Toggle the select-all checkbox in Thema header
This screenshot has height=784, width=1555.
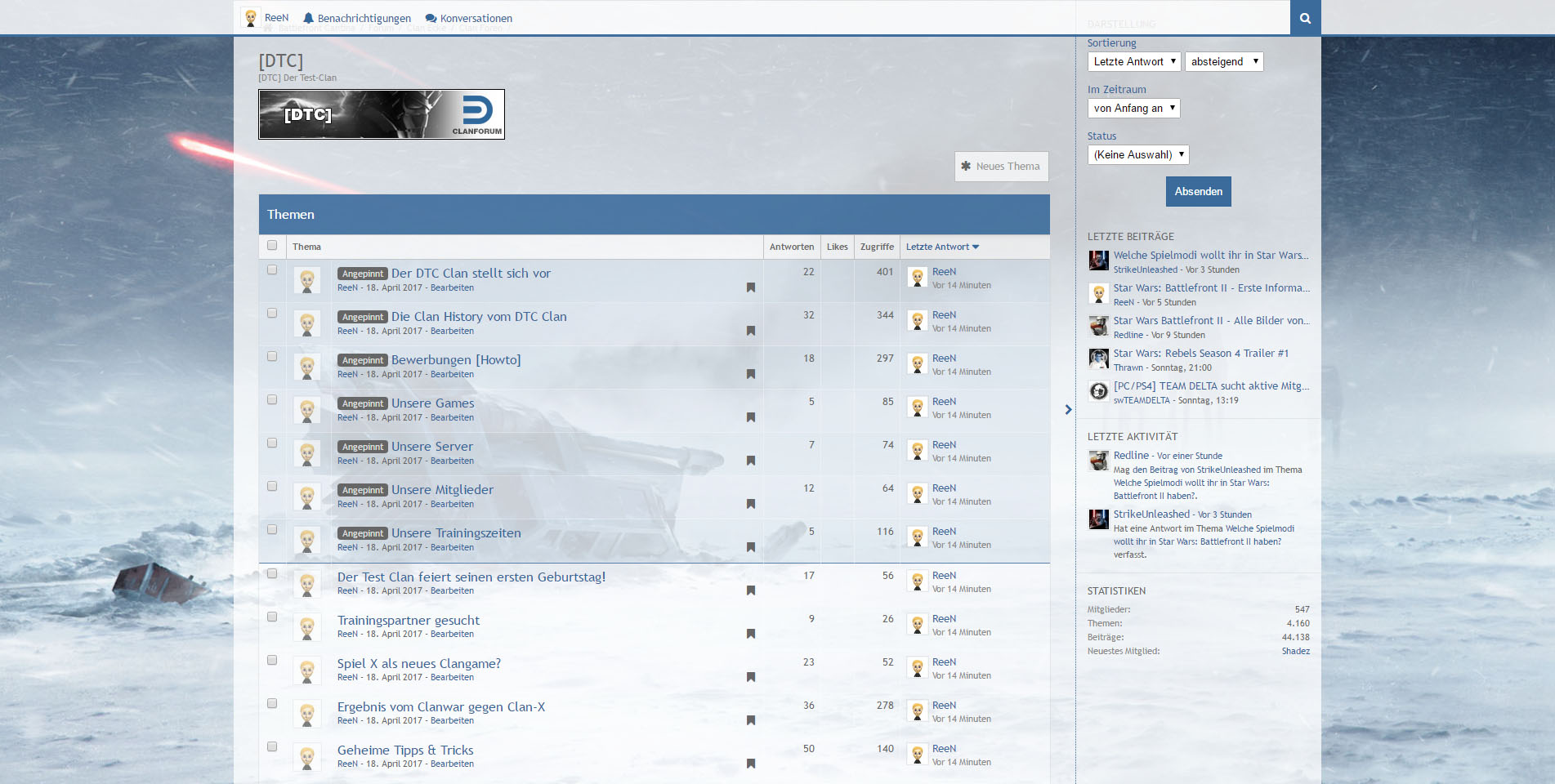click(272, 245)
